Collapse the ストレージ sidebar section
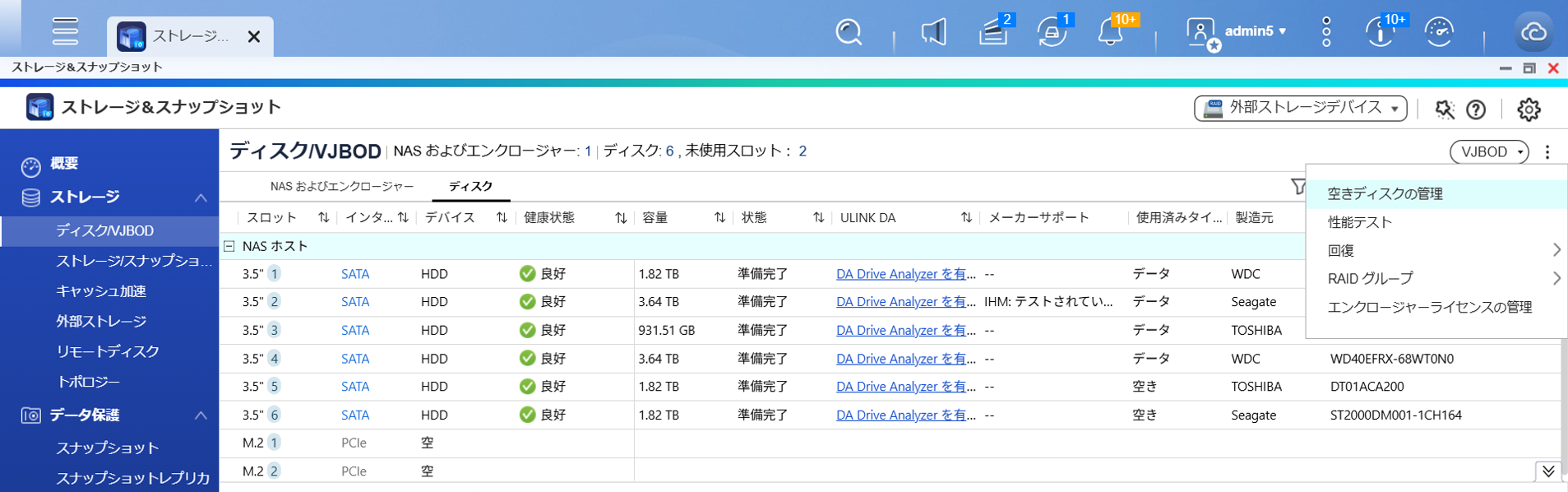 click(201, 197)
